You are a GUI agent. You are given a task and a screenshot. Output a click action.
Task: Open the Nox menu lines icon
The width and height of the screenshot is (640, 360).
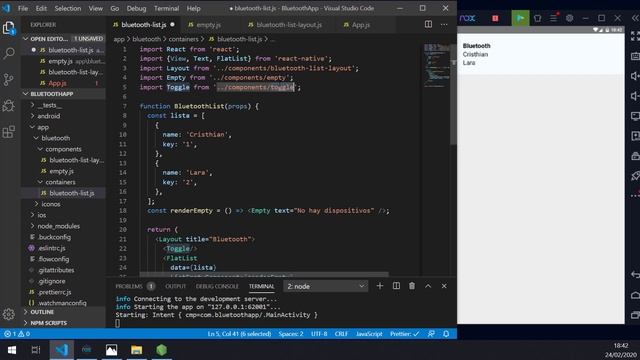tap(553, 18)
